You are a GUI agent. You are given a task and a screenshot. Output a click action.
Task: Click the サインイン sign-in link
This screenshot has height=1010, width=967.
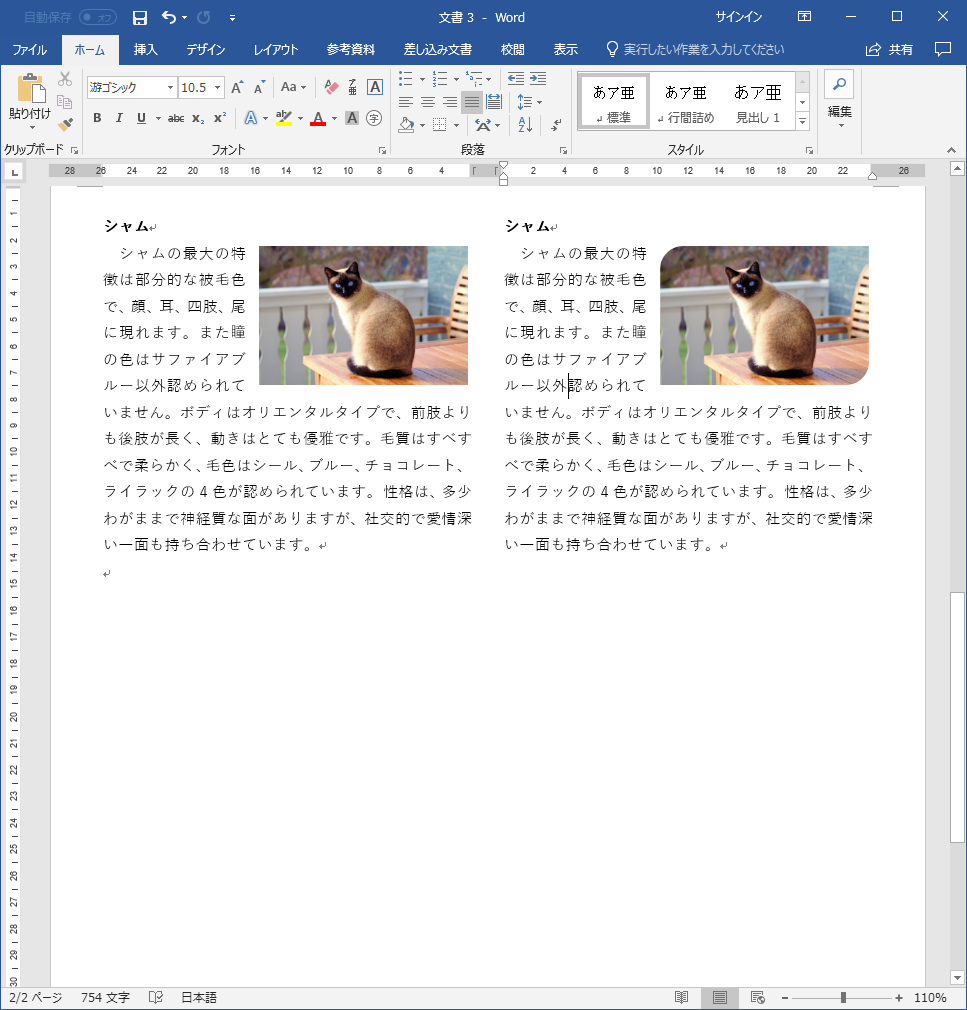point(739,17)
